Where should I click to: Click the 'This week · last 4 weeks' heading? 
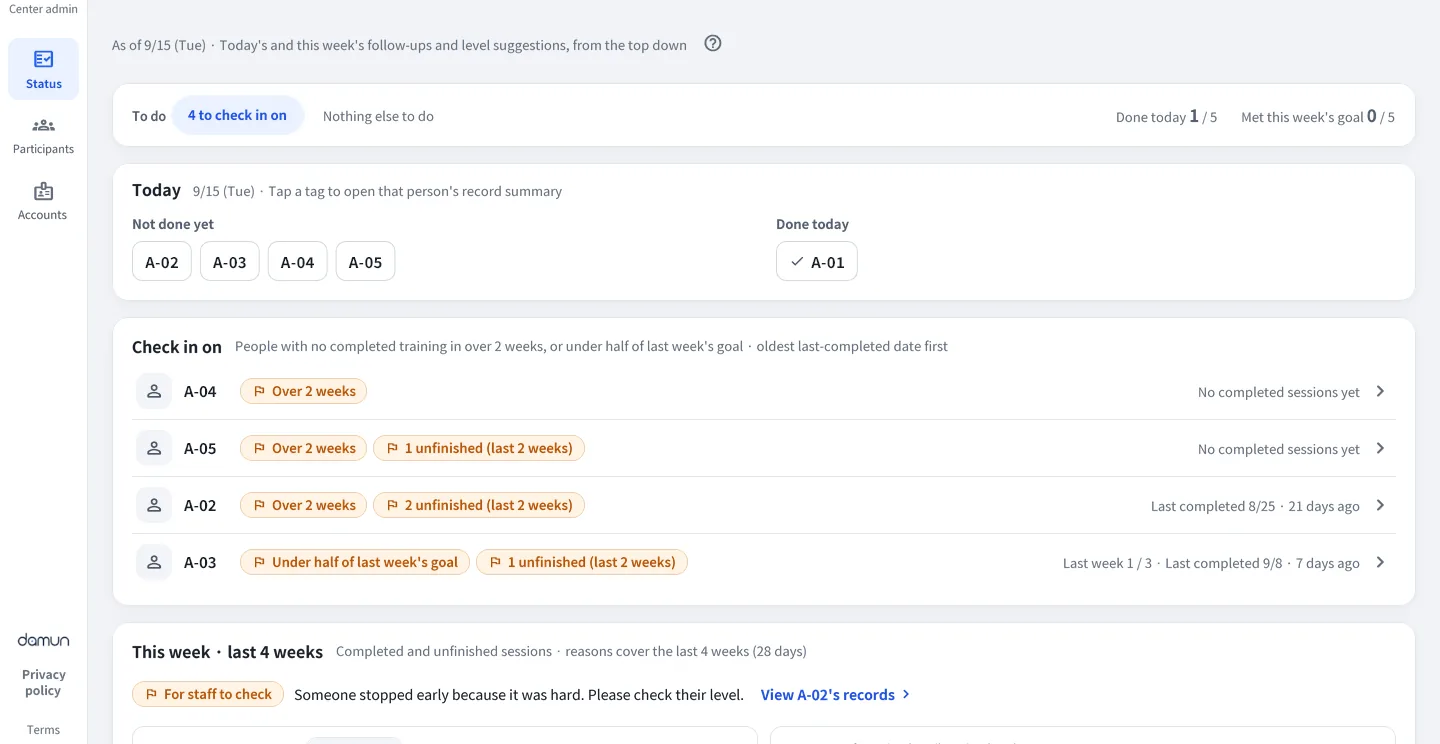(x=228, y=652)
